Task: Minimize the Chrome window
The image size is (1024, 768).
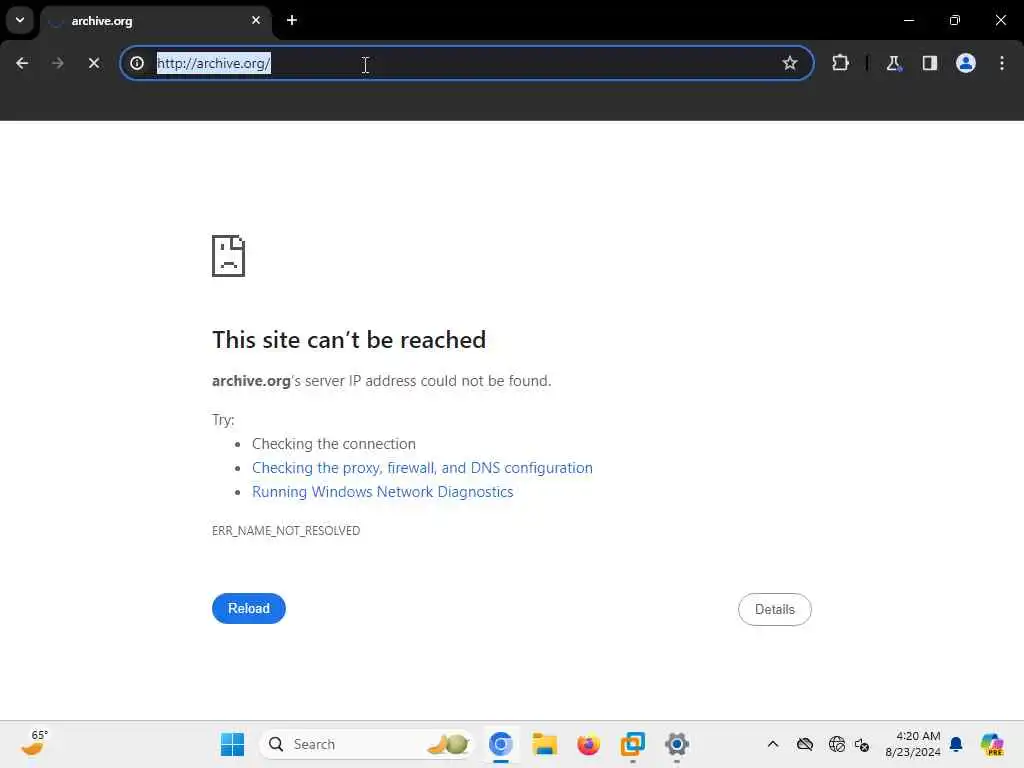Action: (x=908, y=20)
